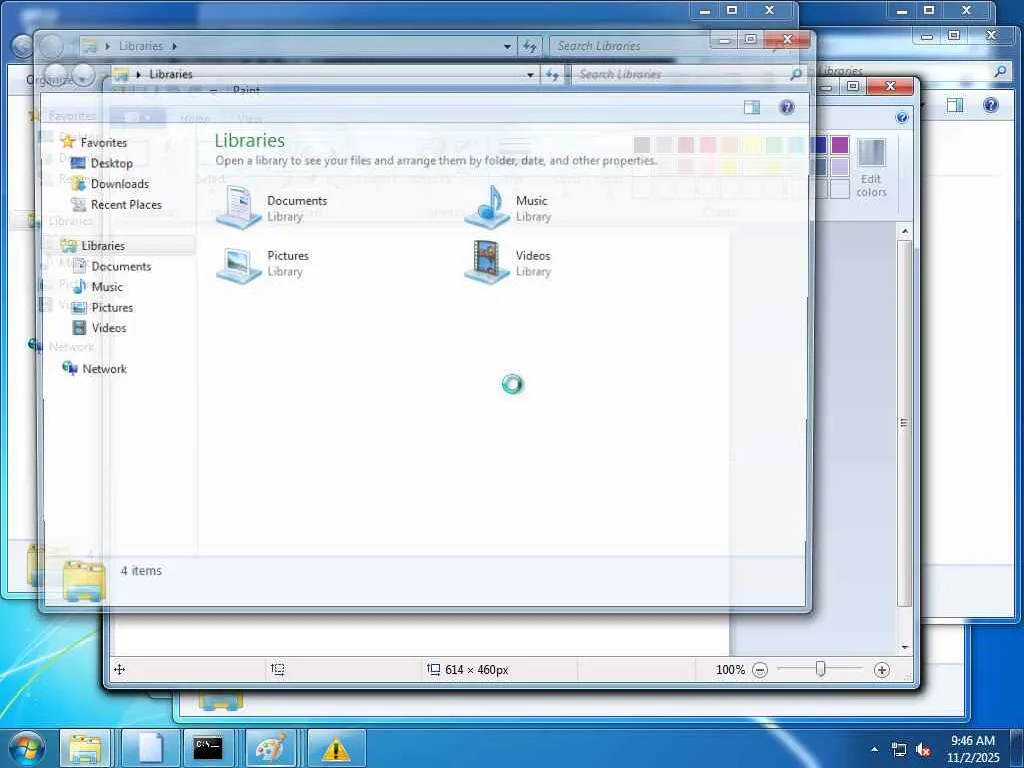Click the network tray icon
1024x768 pixels.
(899, 750)
